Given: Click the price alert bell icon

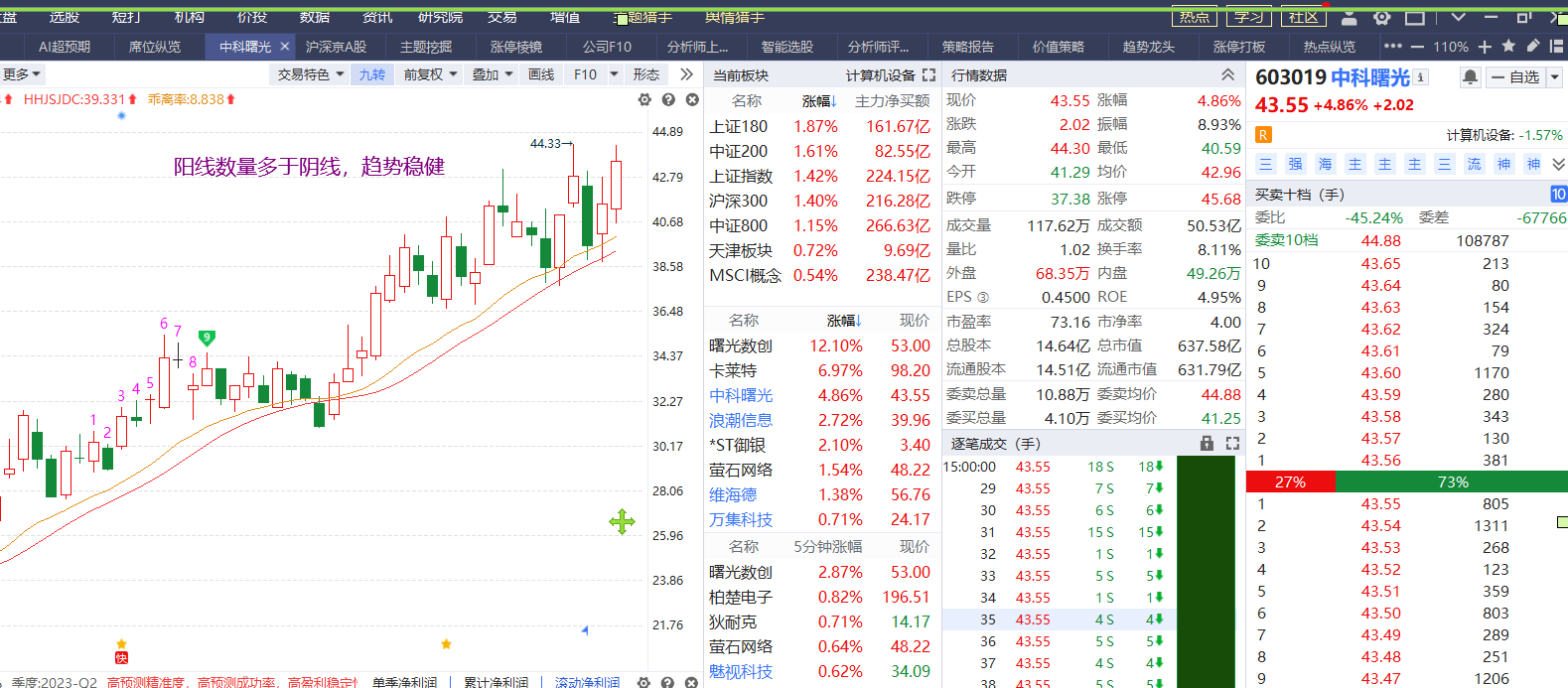Looking at the screenshot, I should coord(1470,77).
